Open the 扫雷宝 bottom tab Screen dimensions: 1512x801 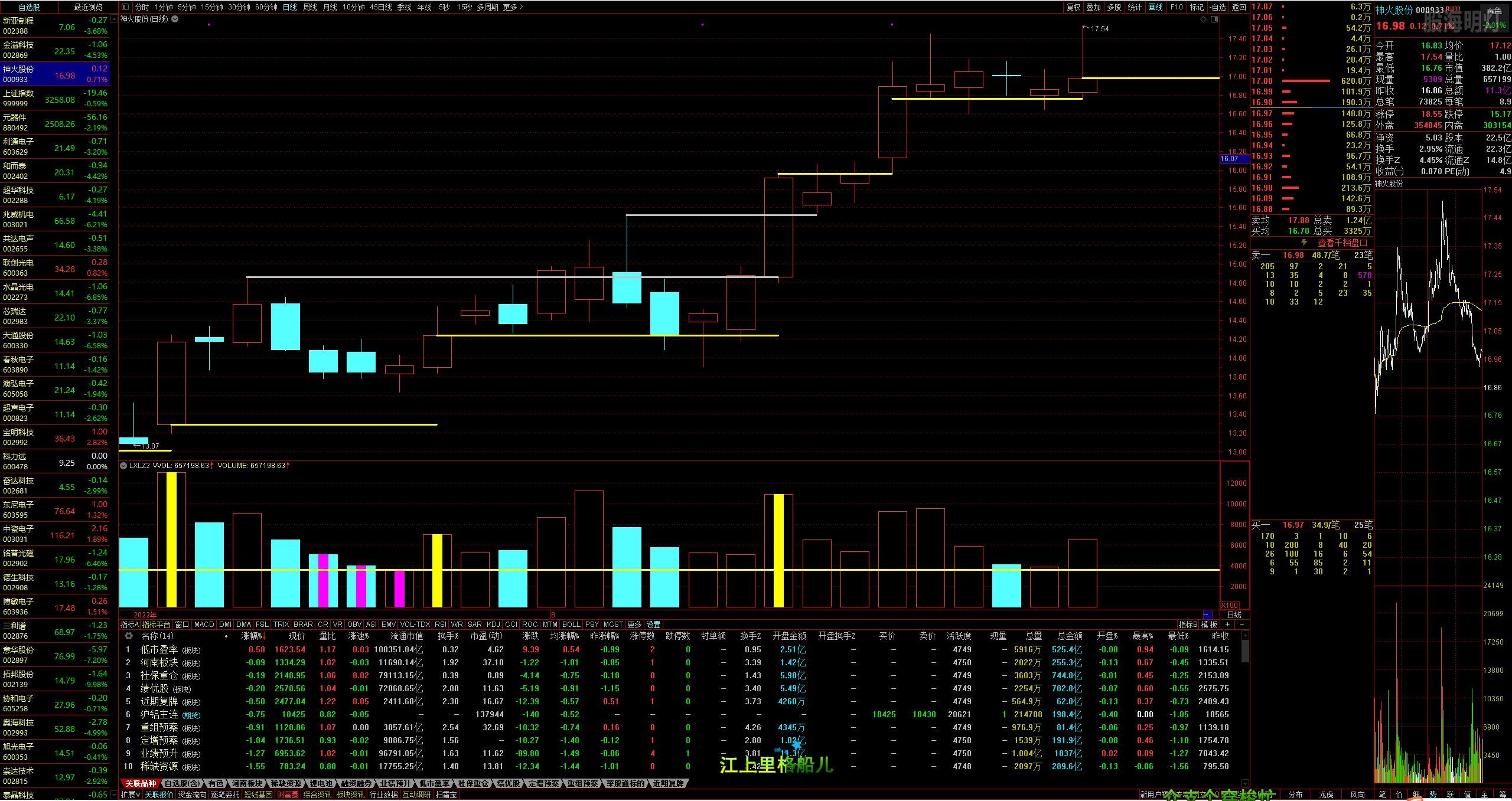pos(447,795)
